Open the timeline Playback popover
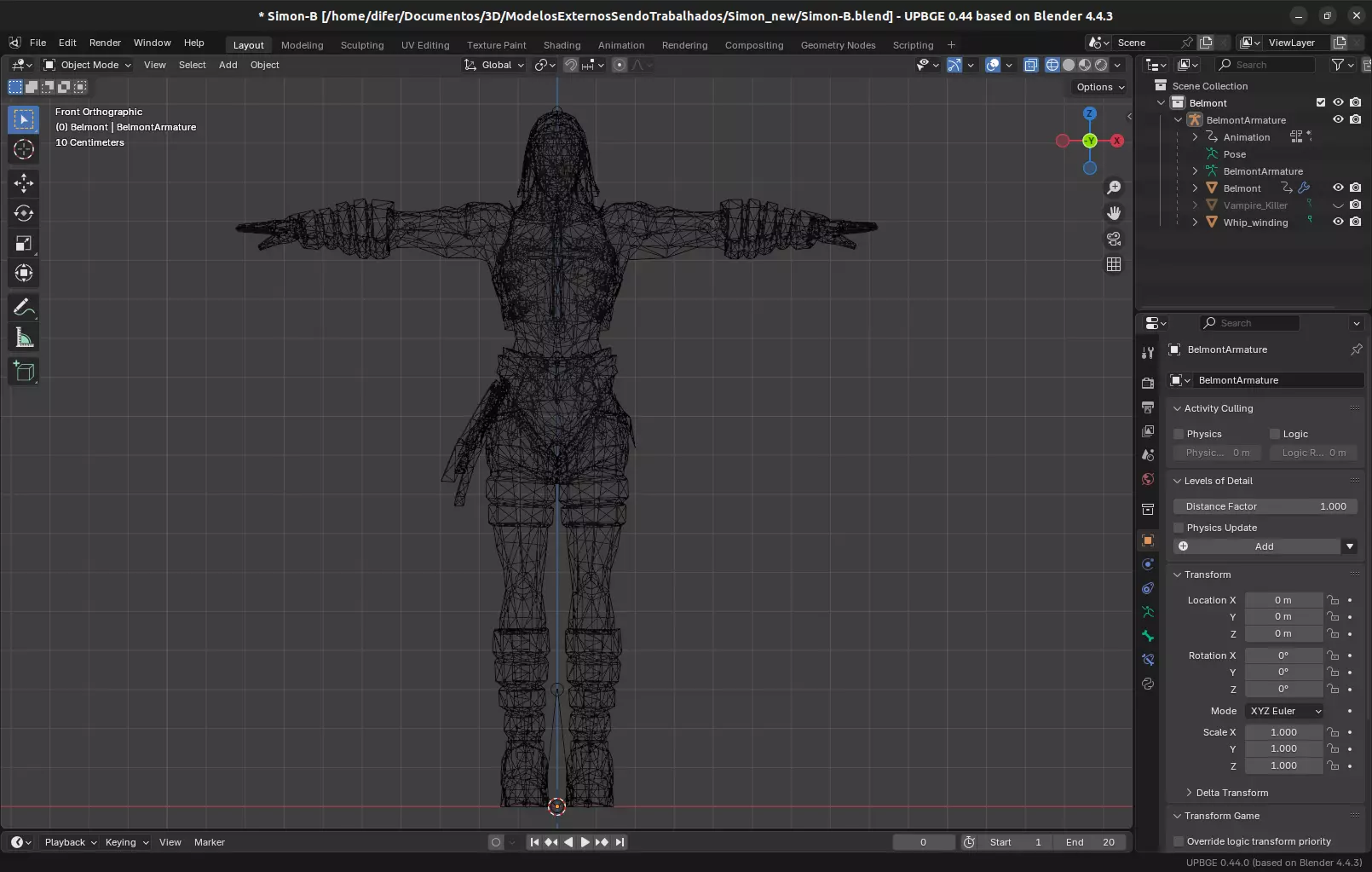The width and height of the screenshot is (1372, 872). [x=70, y=842]
